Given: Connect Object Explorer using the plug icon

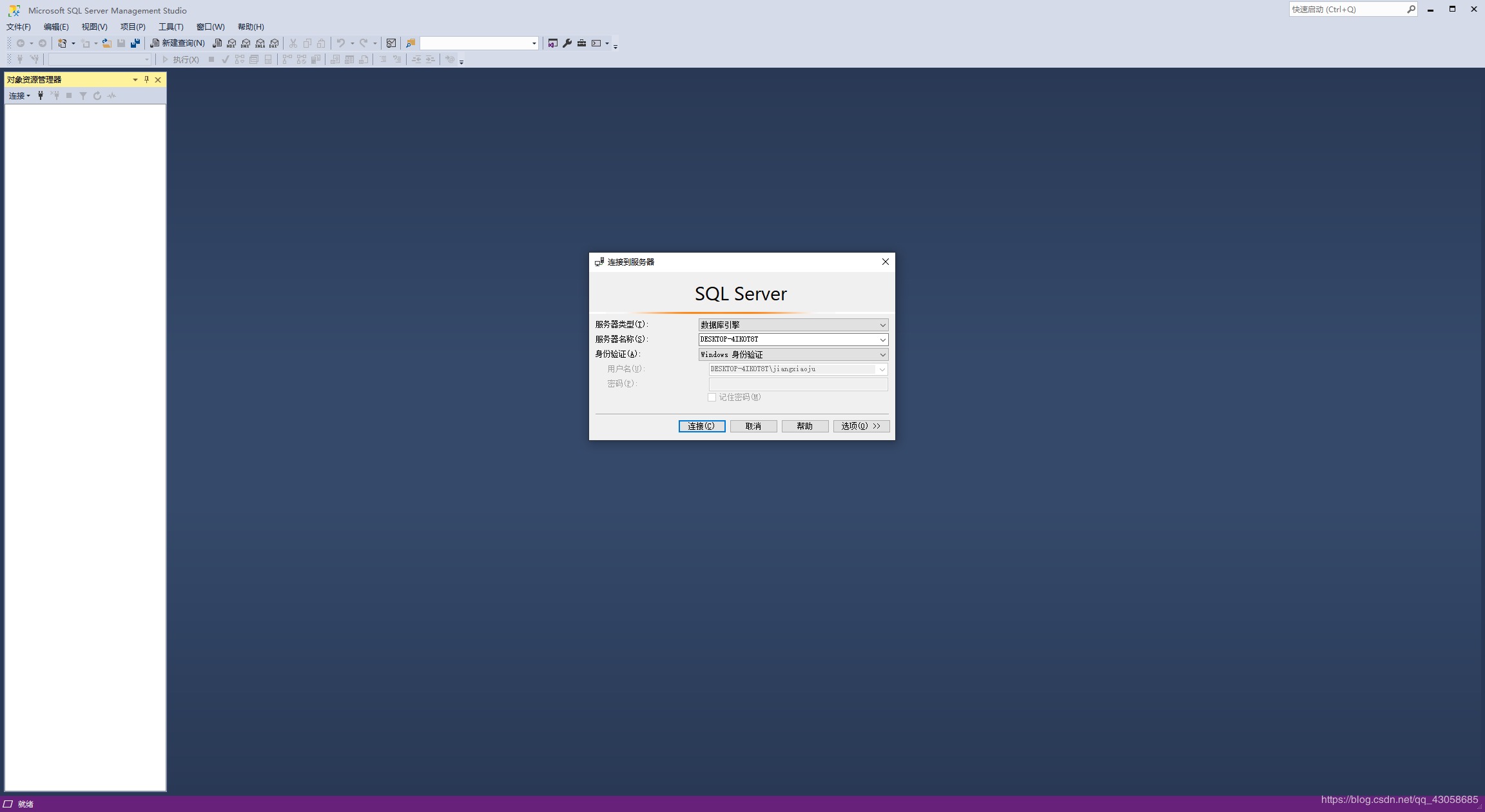Looking at the screenshot, I should (41, 95).
